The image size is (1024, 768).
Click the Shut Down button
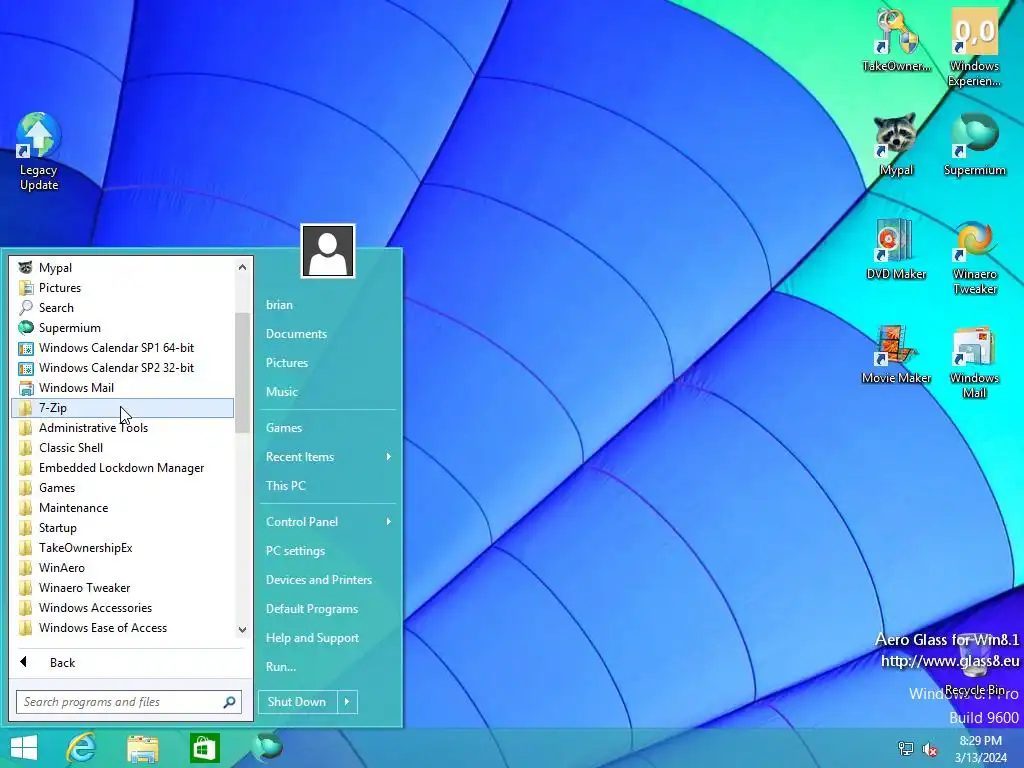(297, 702)
